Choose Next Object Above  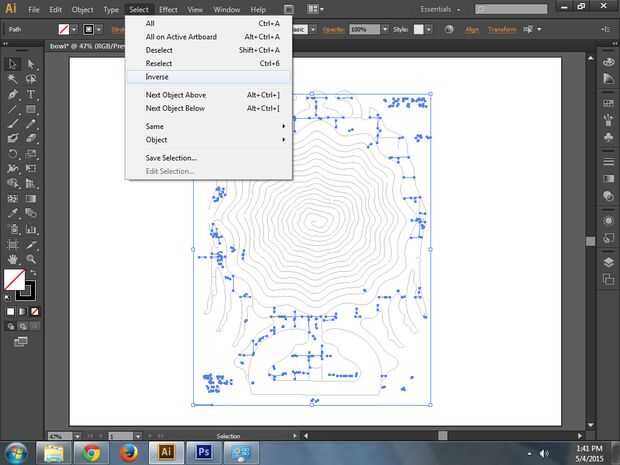pyautogui.click(x=209, y=95)
